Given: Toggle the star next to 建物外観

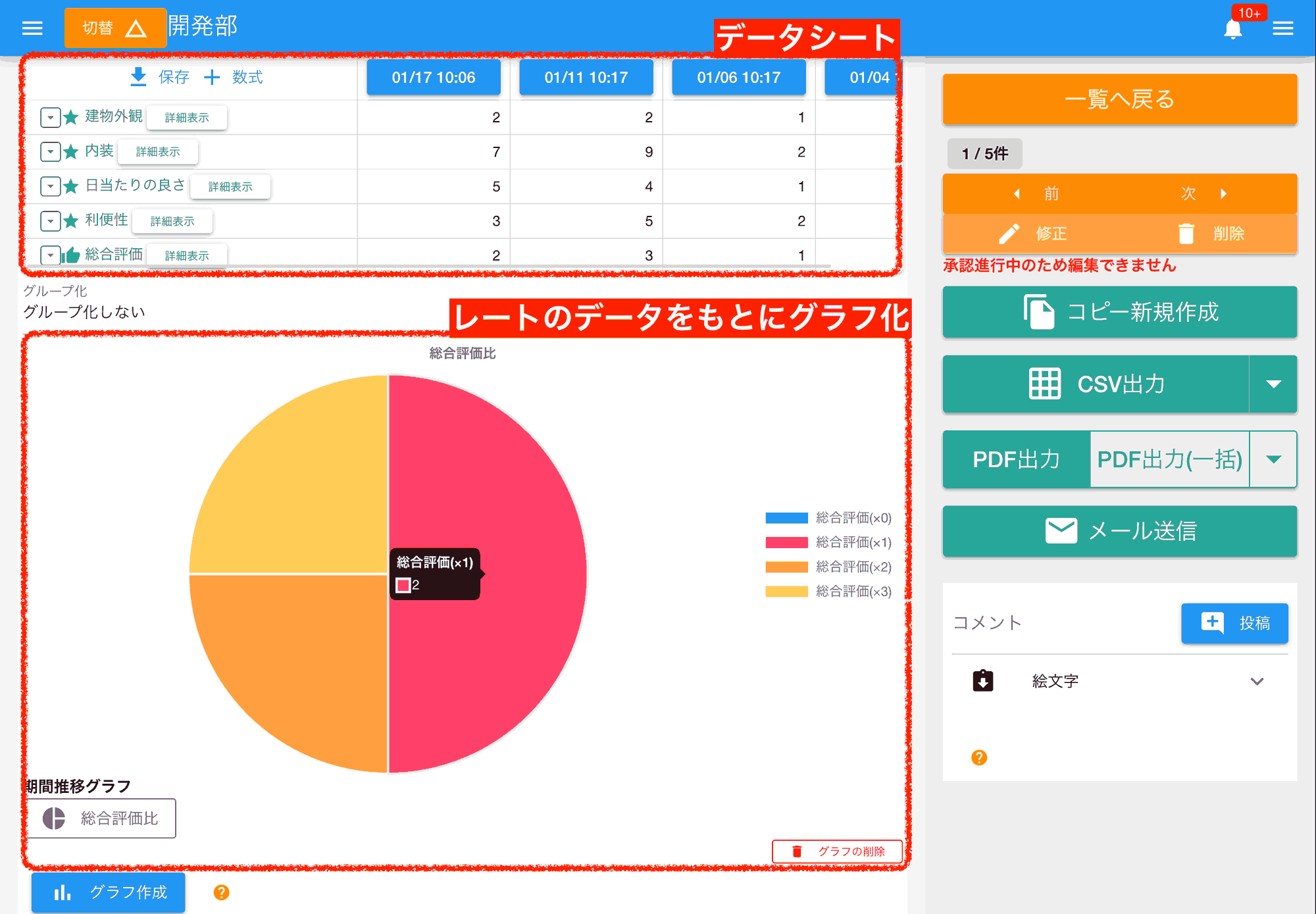Looking at the screenshot, I should coord(70,117).
